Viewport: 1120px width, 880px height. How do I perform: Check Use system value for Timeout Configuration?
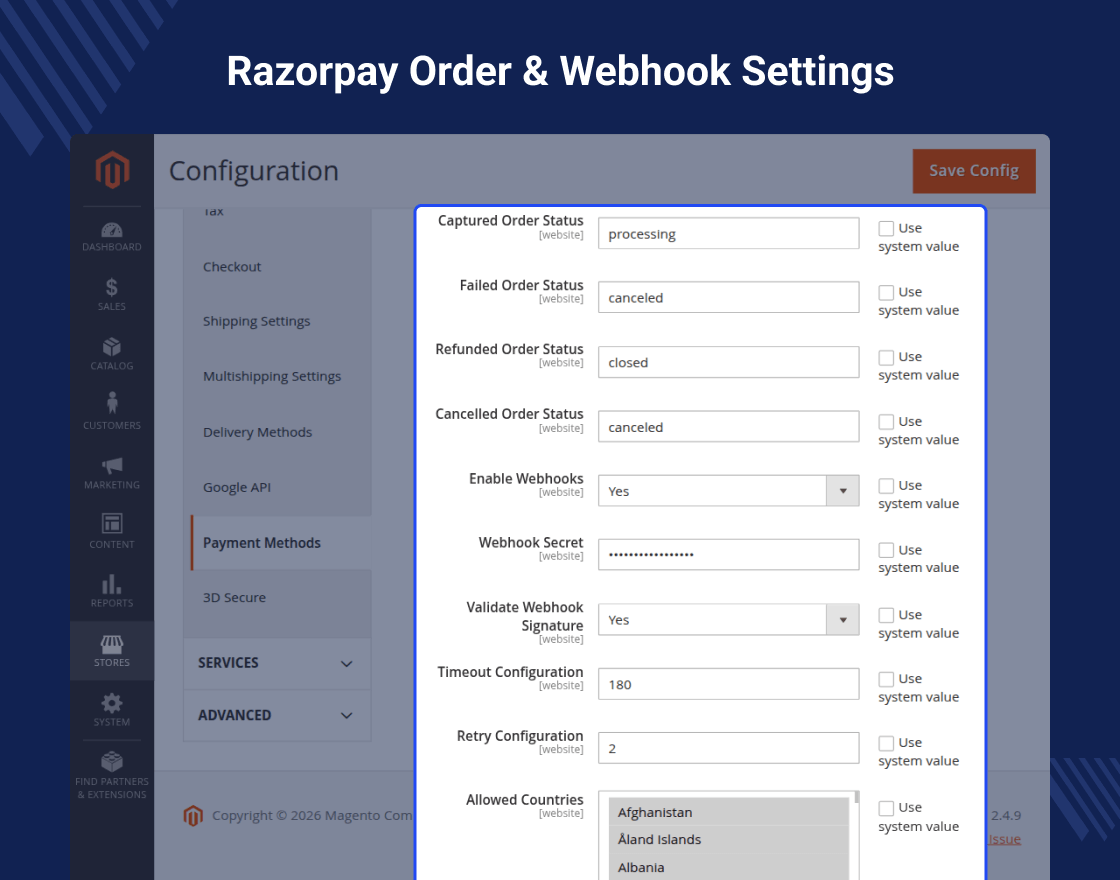click(x=886, y=679)
